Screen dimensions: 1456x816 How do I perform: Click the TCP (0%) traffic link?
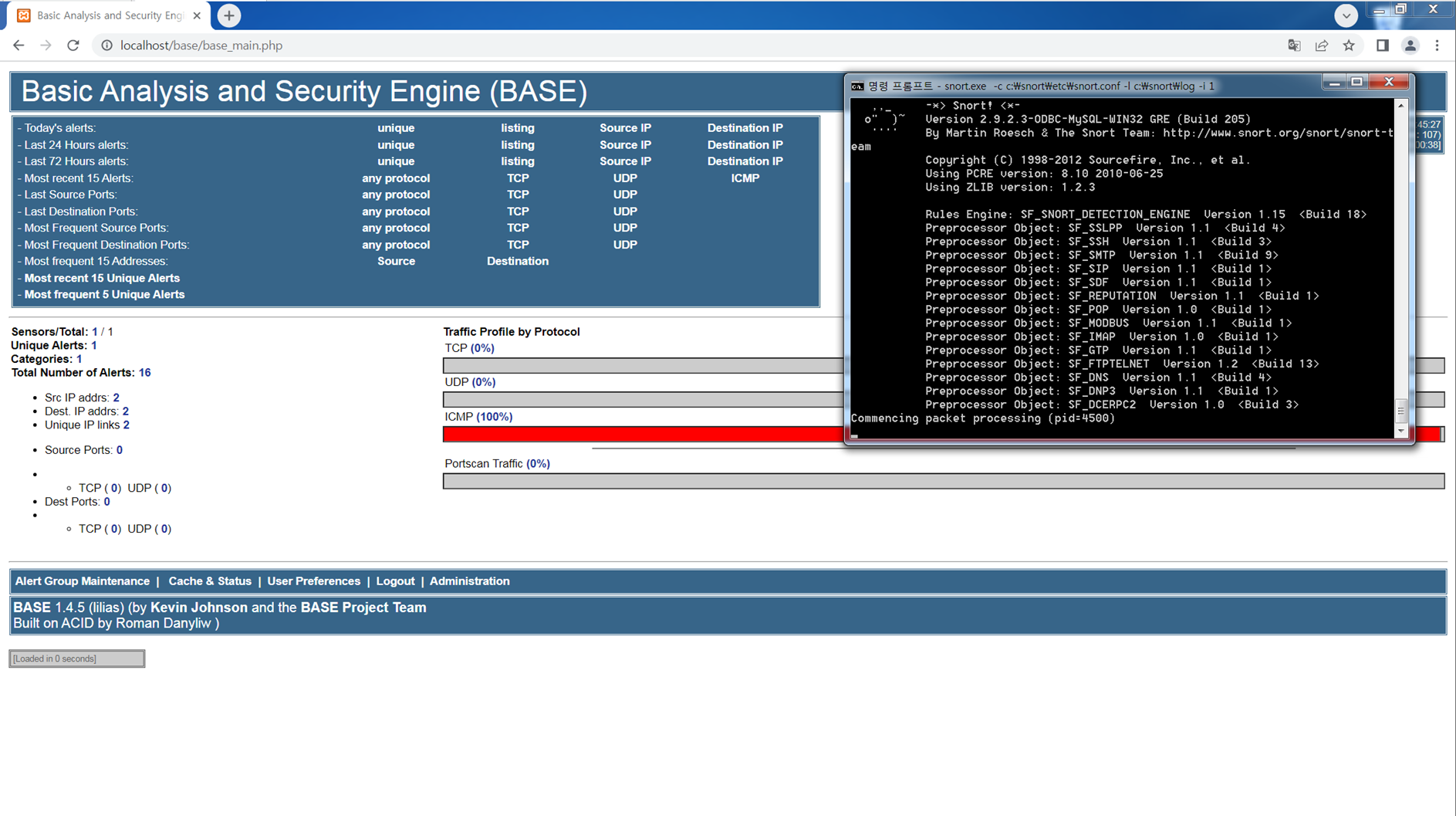point(482,348)
